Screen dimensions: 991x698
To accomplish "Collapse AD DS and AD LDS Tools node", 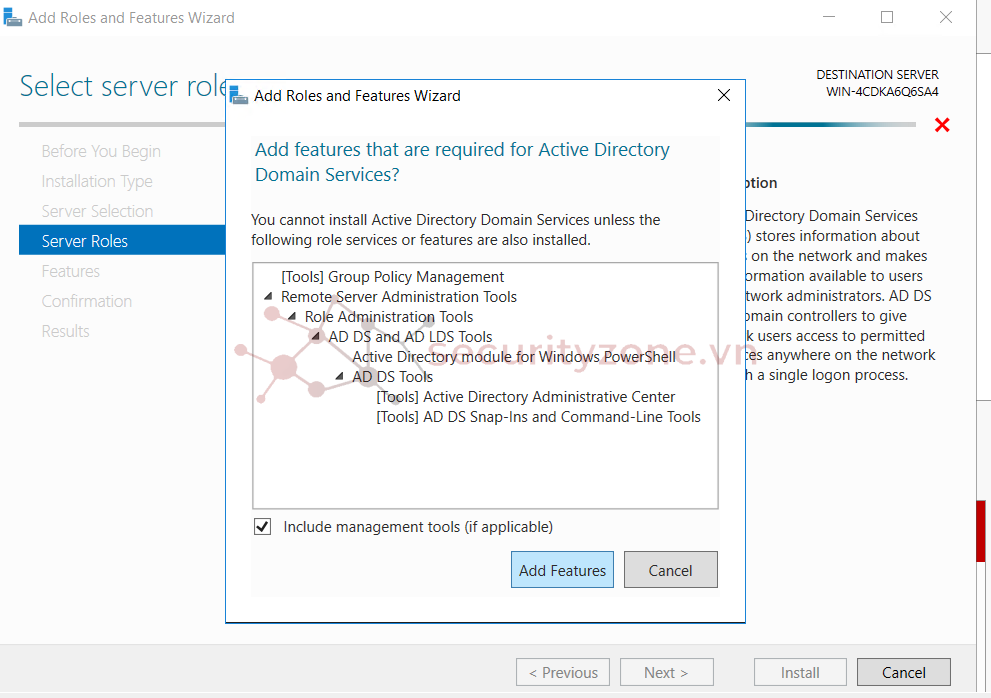I will pyautogui.click(x=315, y=337).
